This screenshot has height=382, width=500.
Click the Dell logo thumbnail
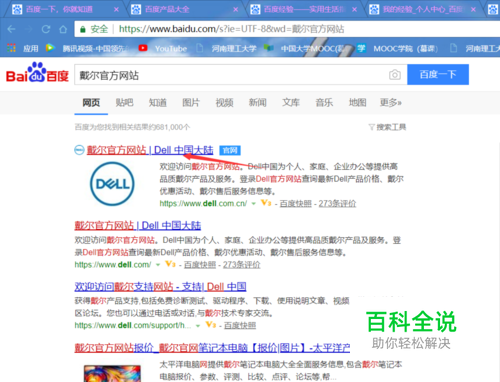point(112,184)
